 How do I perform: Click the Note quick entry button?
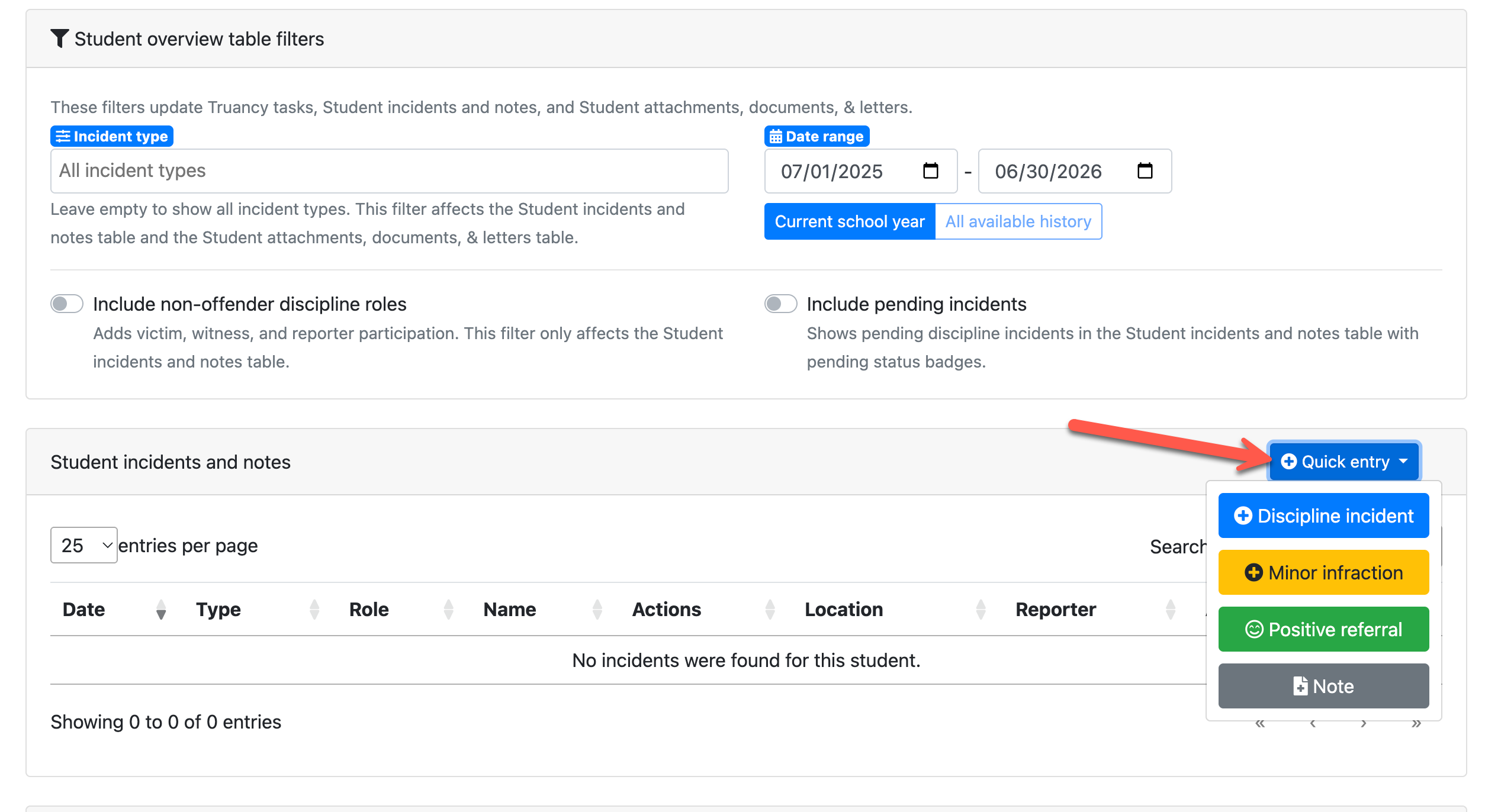pos(1323,686)
